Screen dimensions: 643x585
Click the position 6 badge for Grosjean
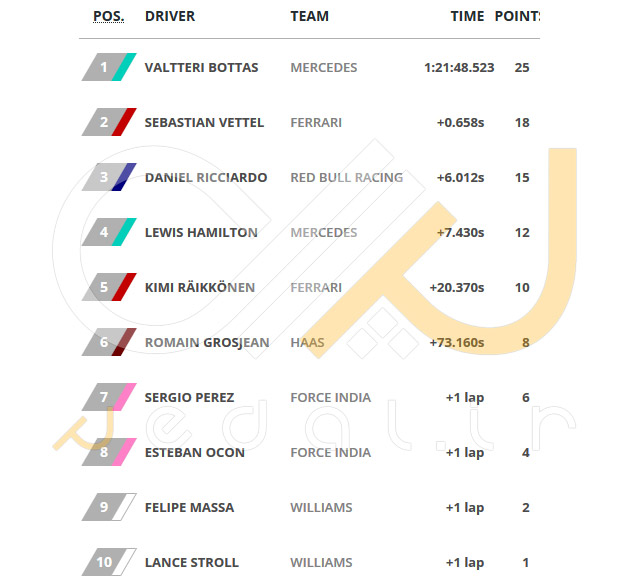[x=109, y=342]
